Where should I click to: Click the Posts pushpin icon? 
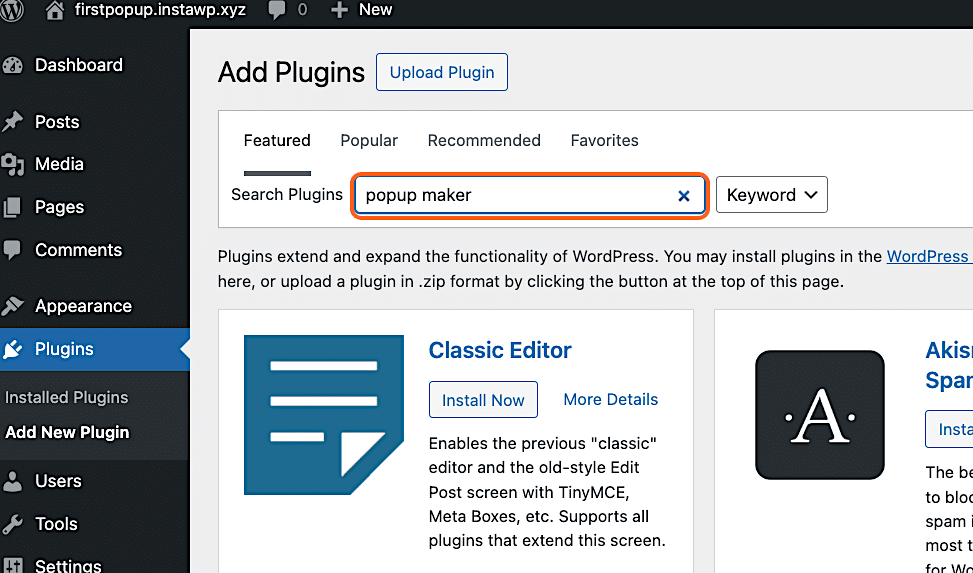click(12, 122)
